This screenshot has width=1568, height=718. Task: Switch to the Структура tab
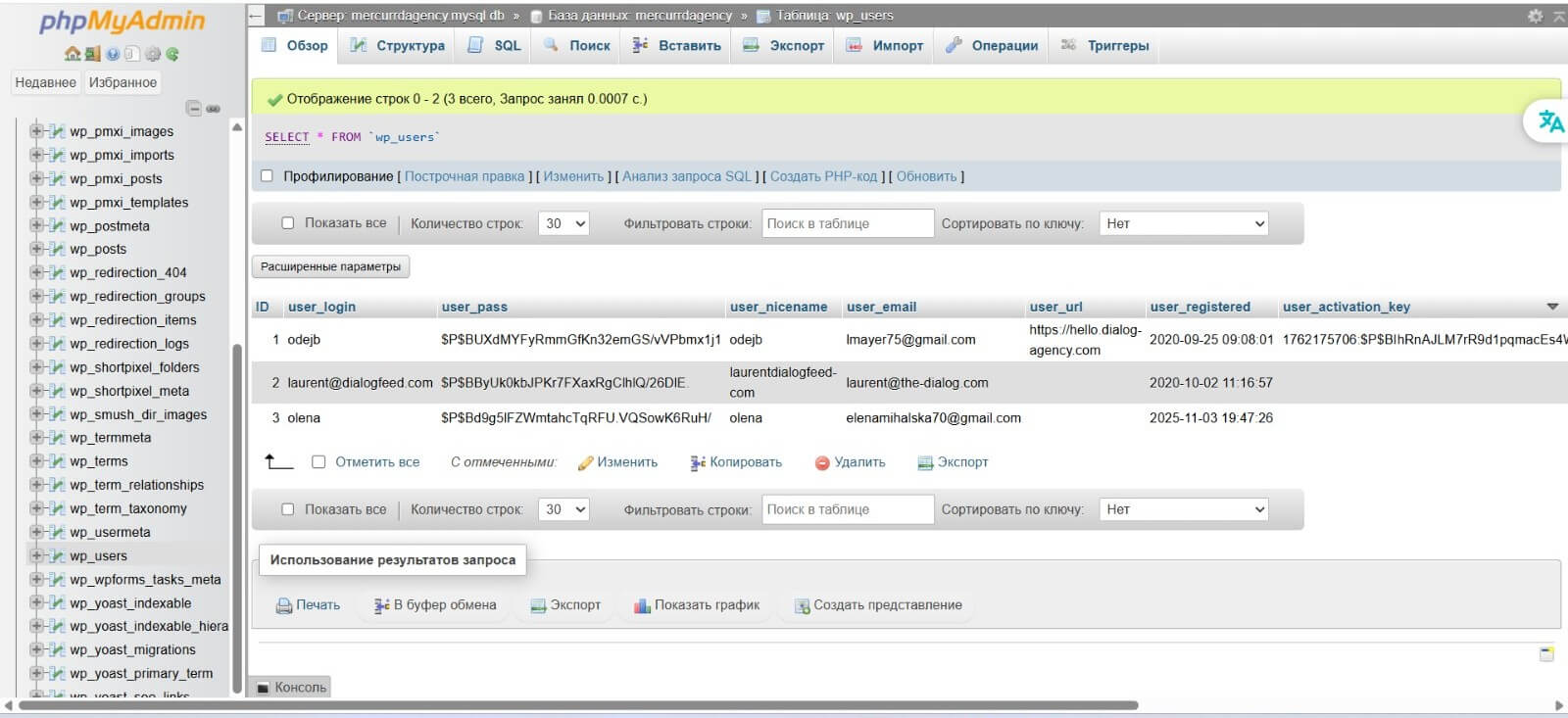tap(398, 45)
